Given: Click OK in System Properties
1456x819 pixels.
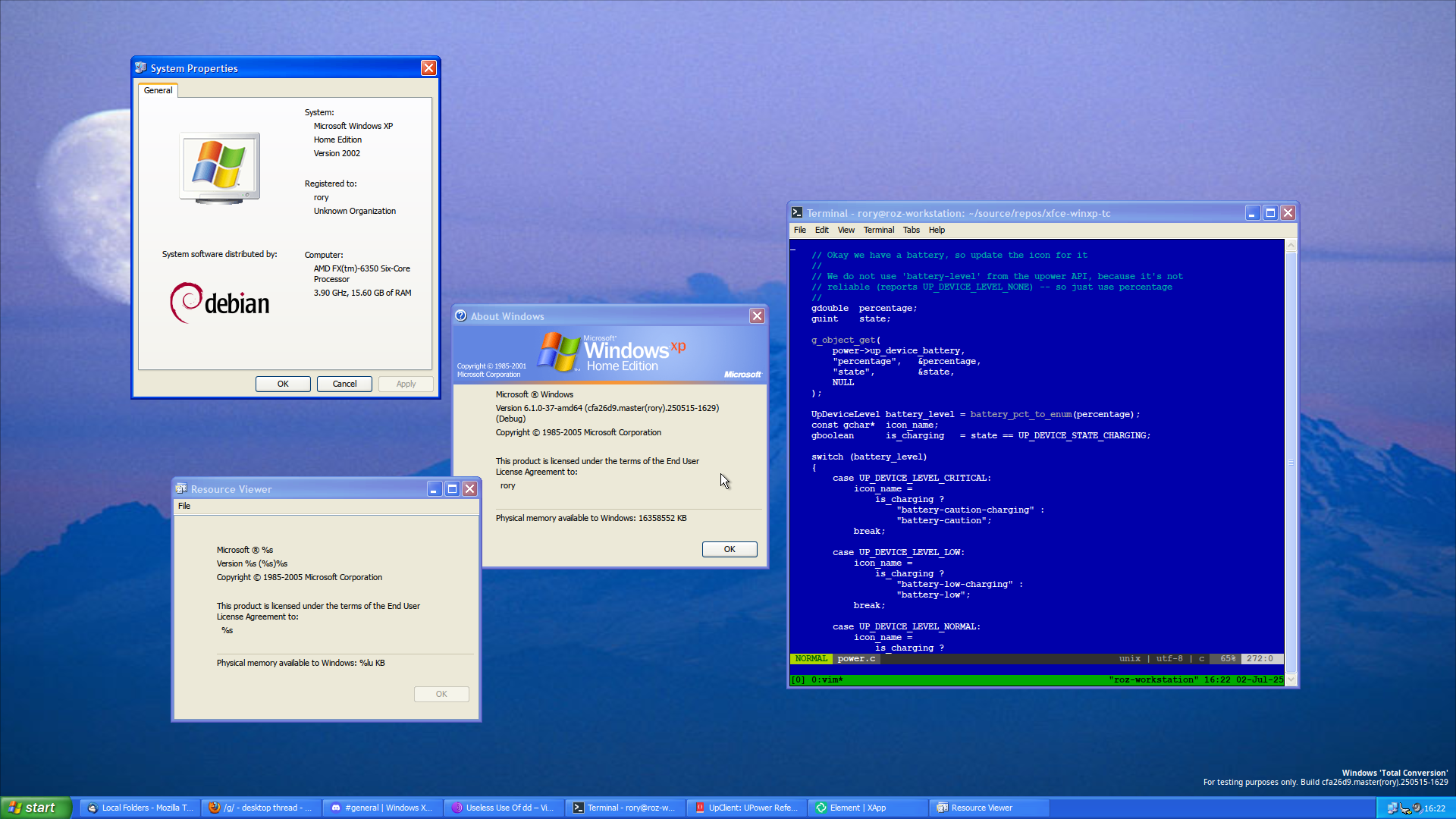Looking at the screenshot, I should [x=283, y=384].
